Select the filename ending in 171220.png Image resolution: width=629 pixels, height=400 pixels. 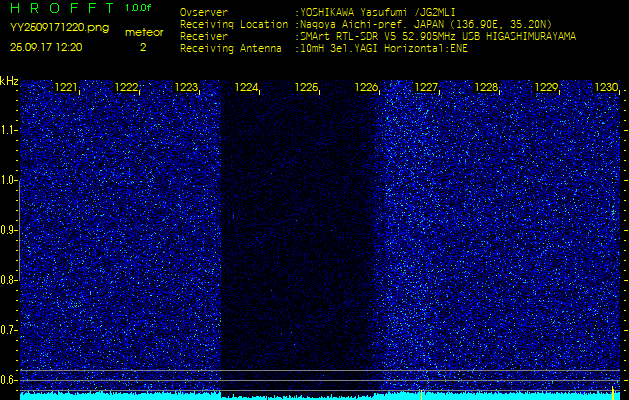59,28
